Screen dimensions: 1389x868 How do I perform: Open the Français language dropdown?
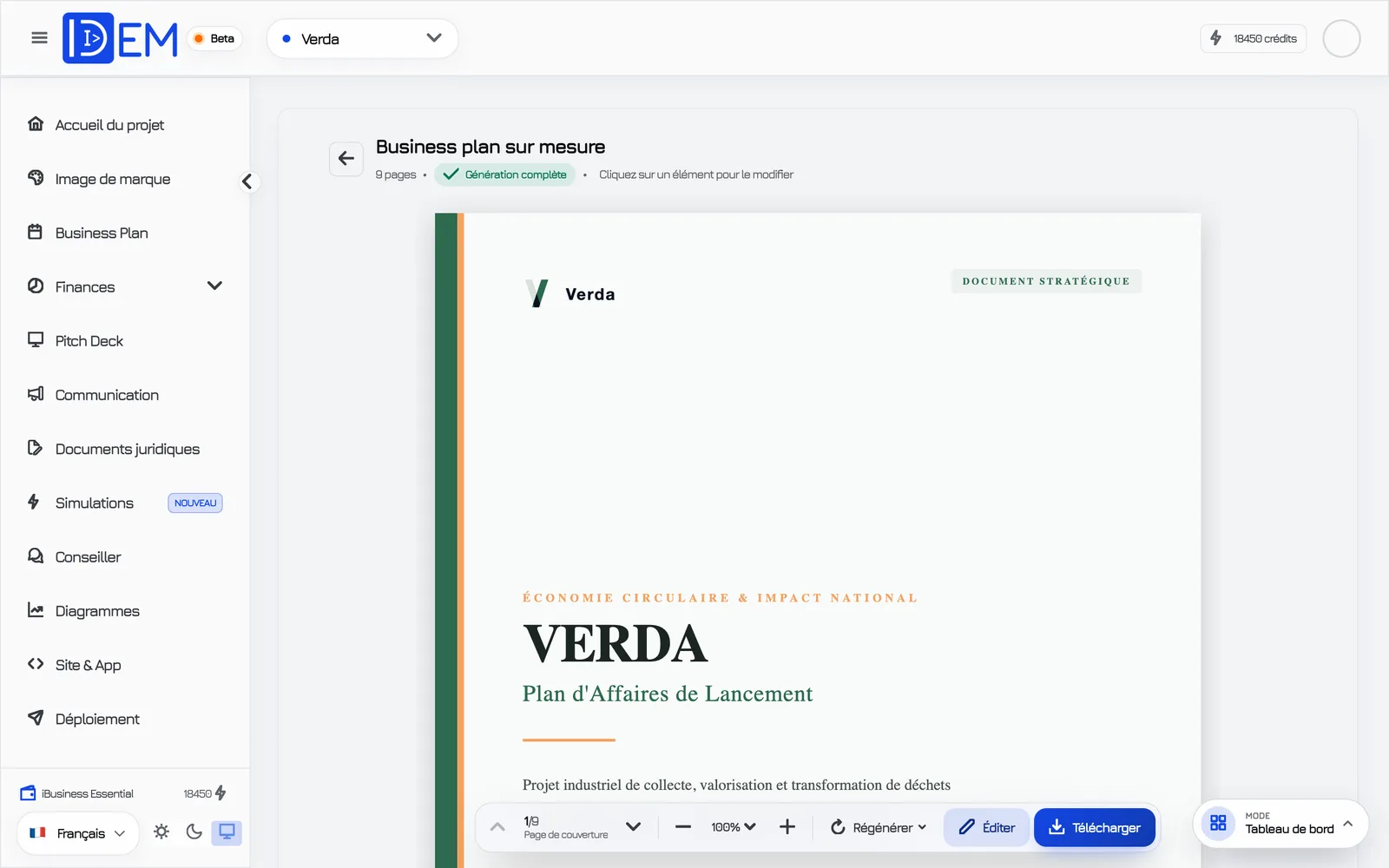(77, 833)
